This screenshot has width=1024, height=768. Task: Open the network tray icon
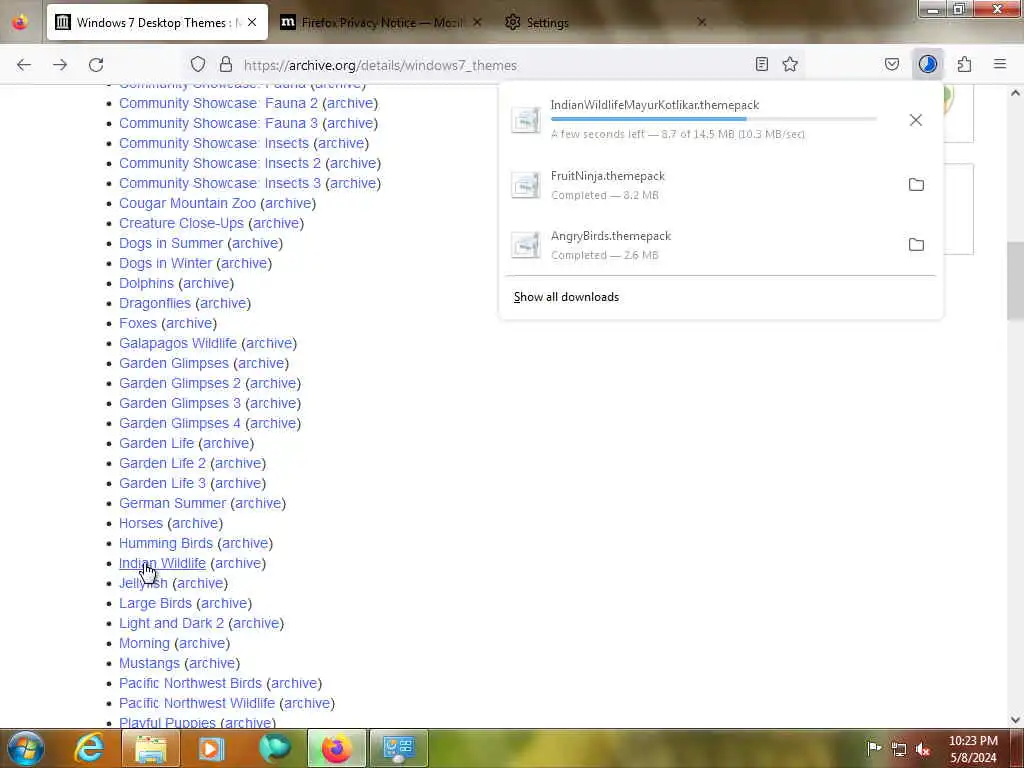click(x=899, y=749)
